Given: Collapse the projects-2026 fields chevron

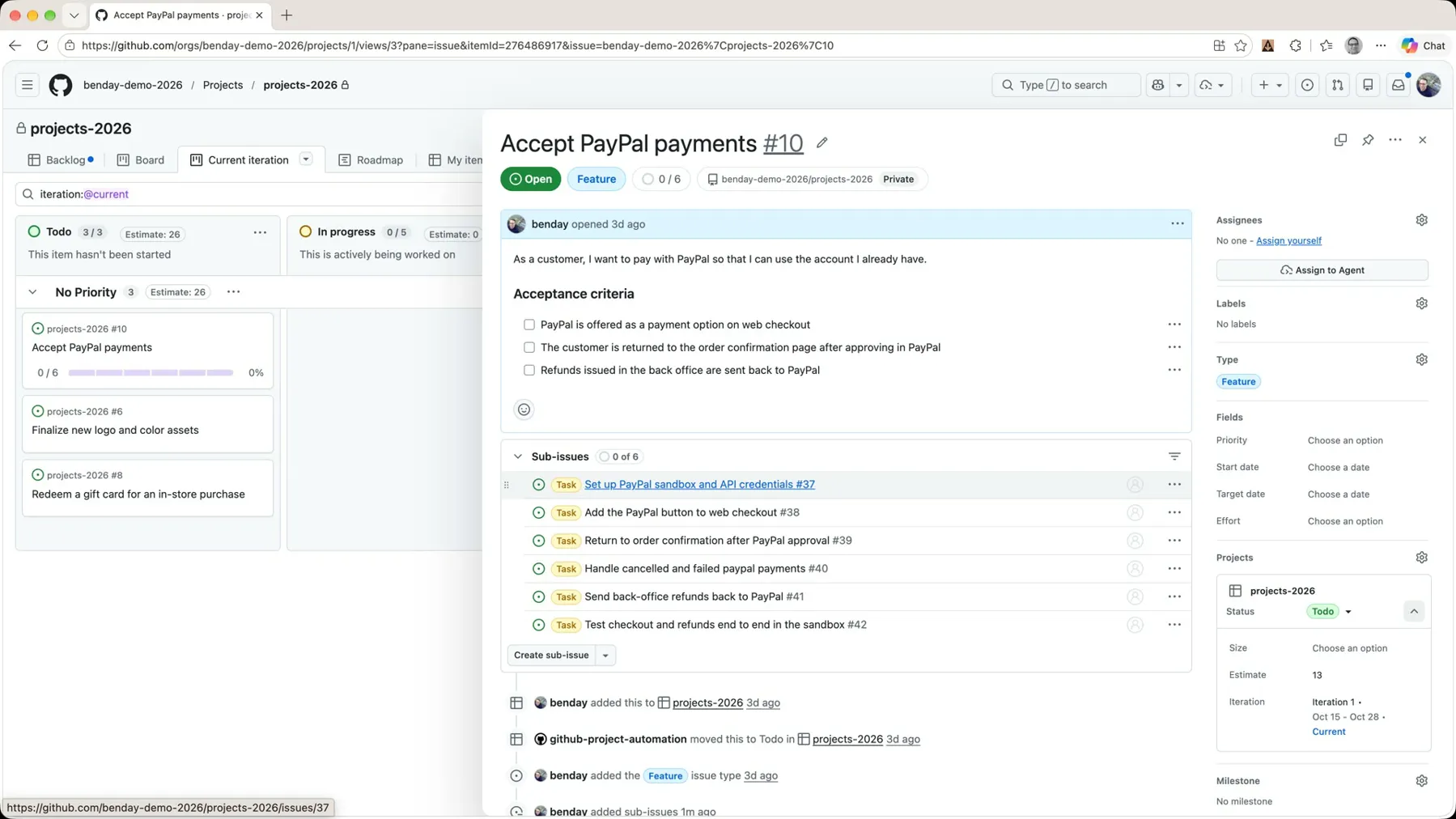Looking at the screenshot, I should pyautogui.click(x=1414, y=612).
